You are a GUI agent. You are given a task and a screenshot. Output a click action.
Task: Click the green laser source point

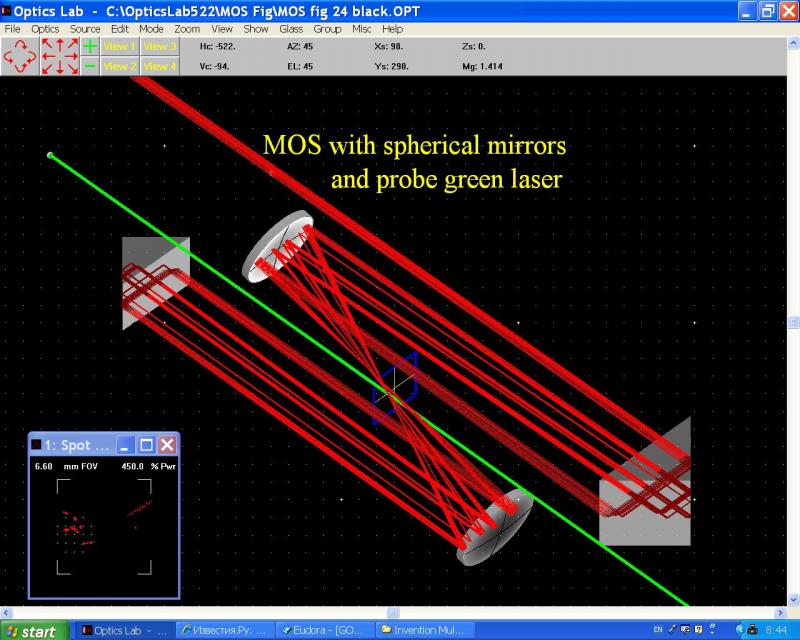click(x=50, y=155)
